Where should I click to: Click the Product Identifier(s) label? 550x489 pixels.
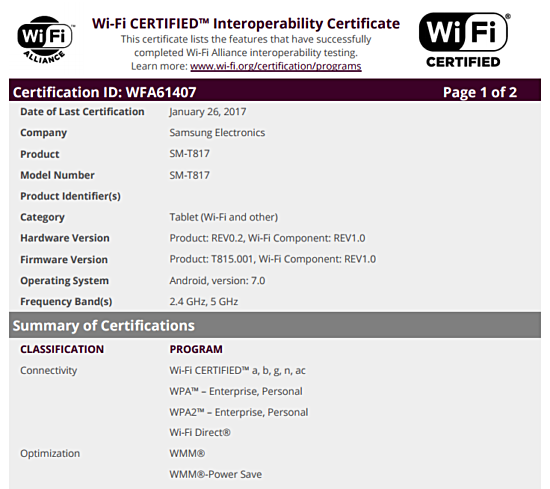click(71, 196)
